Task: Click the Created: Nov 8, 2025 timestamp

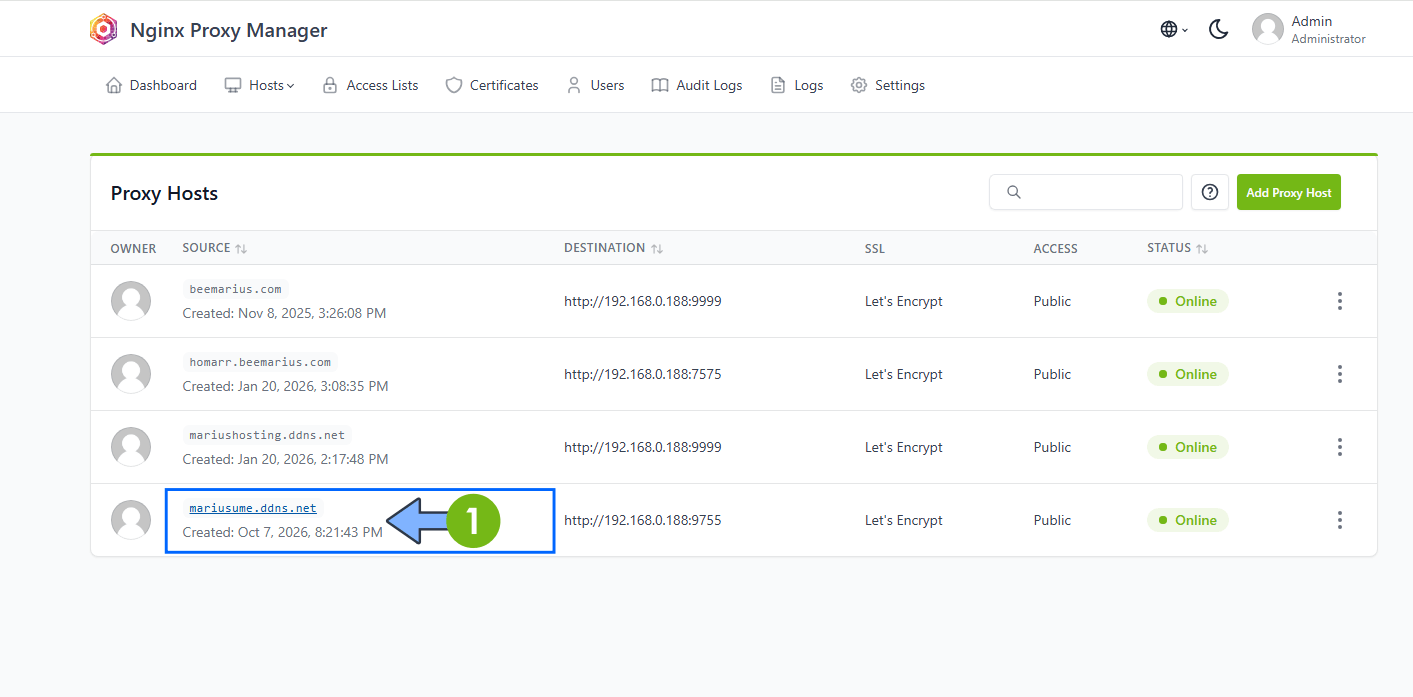Action: 284,313
